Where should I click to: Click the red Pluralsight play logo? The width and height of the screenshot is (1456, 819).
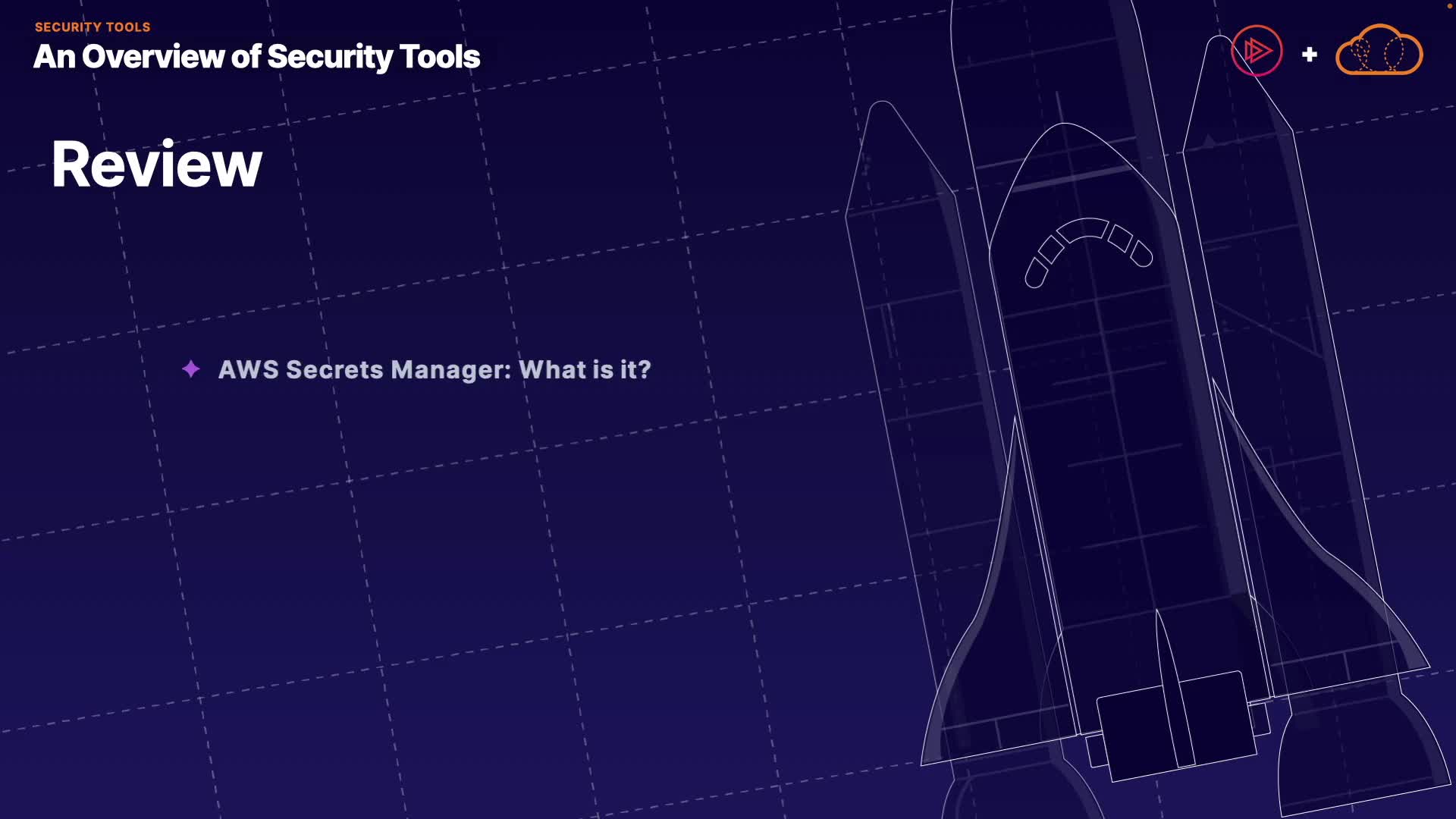(x=1257, y=52)
